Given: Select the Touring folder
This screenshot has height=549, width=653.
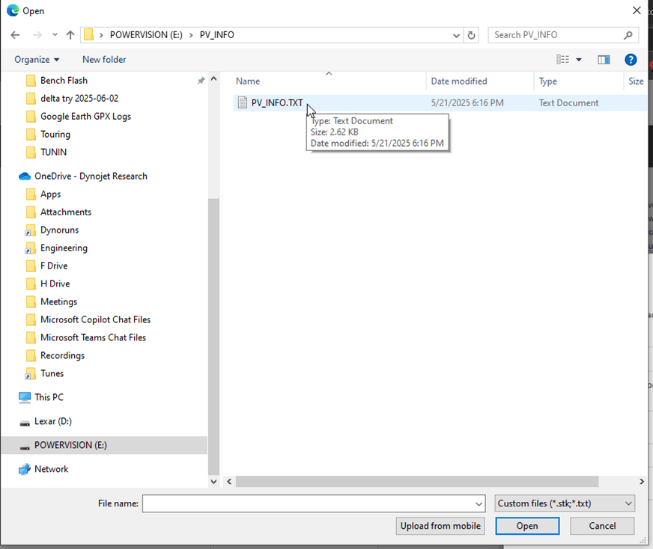Looking at the screenshot, I should pos(55,134).
